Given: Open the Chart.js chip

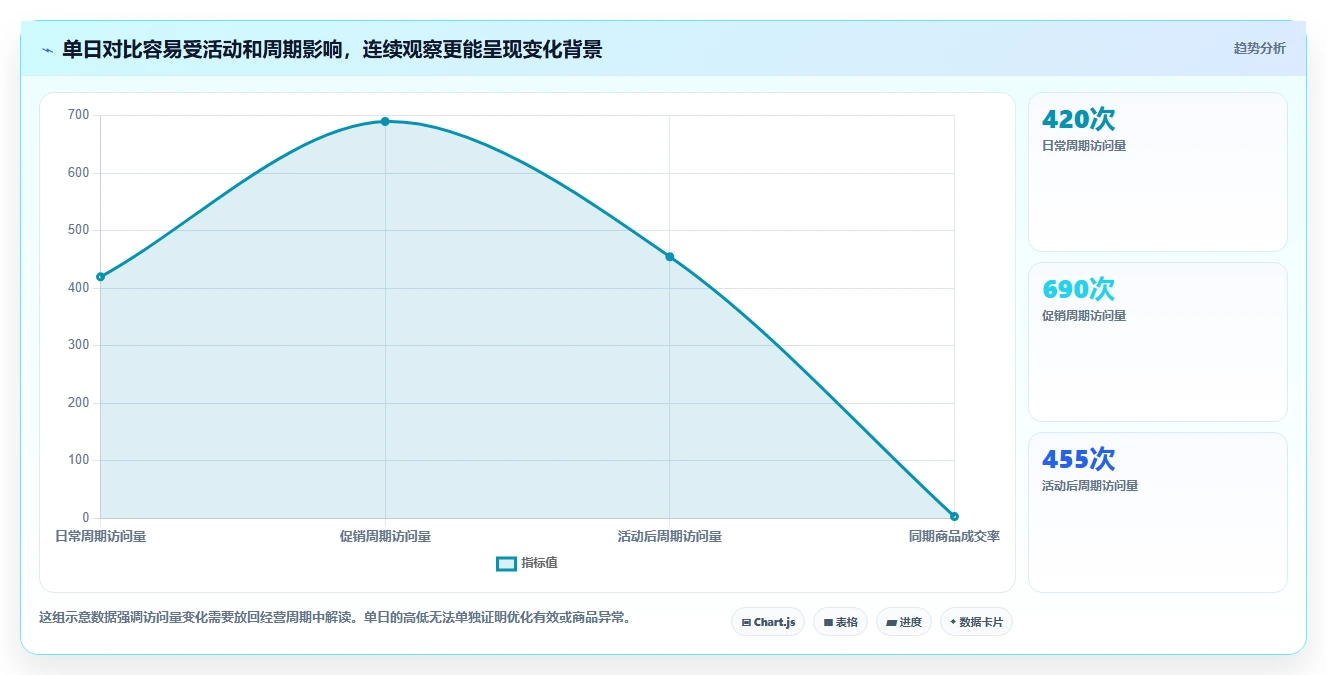Looking at the screenshot, I should click(768, 622).
